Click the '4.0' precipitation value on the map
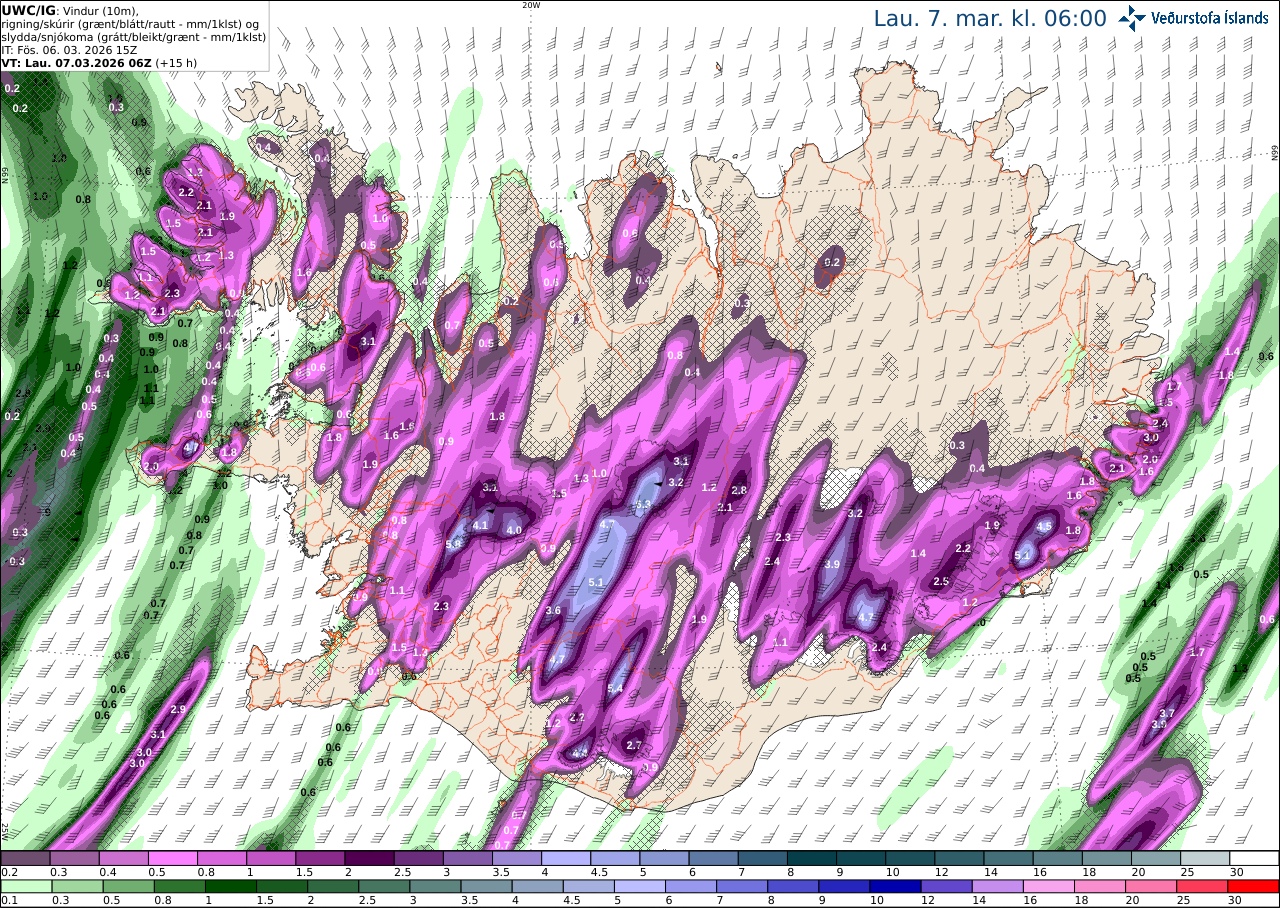This screenshot has height=908, width=1280. 514,529
